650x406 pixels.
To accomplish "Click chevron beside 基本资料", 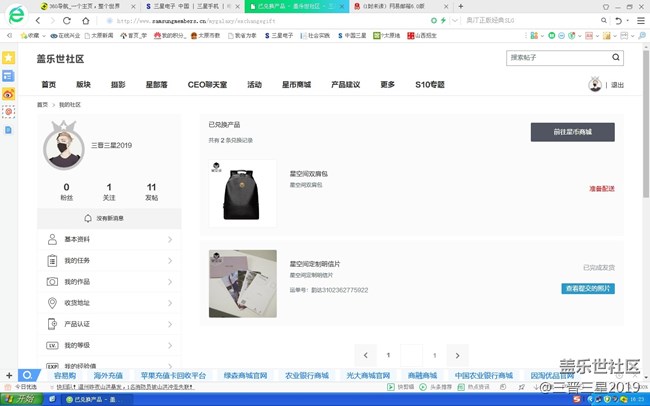I will 170,239.
